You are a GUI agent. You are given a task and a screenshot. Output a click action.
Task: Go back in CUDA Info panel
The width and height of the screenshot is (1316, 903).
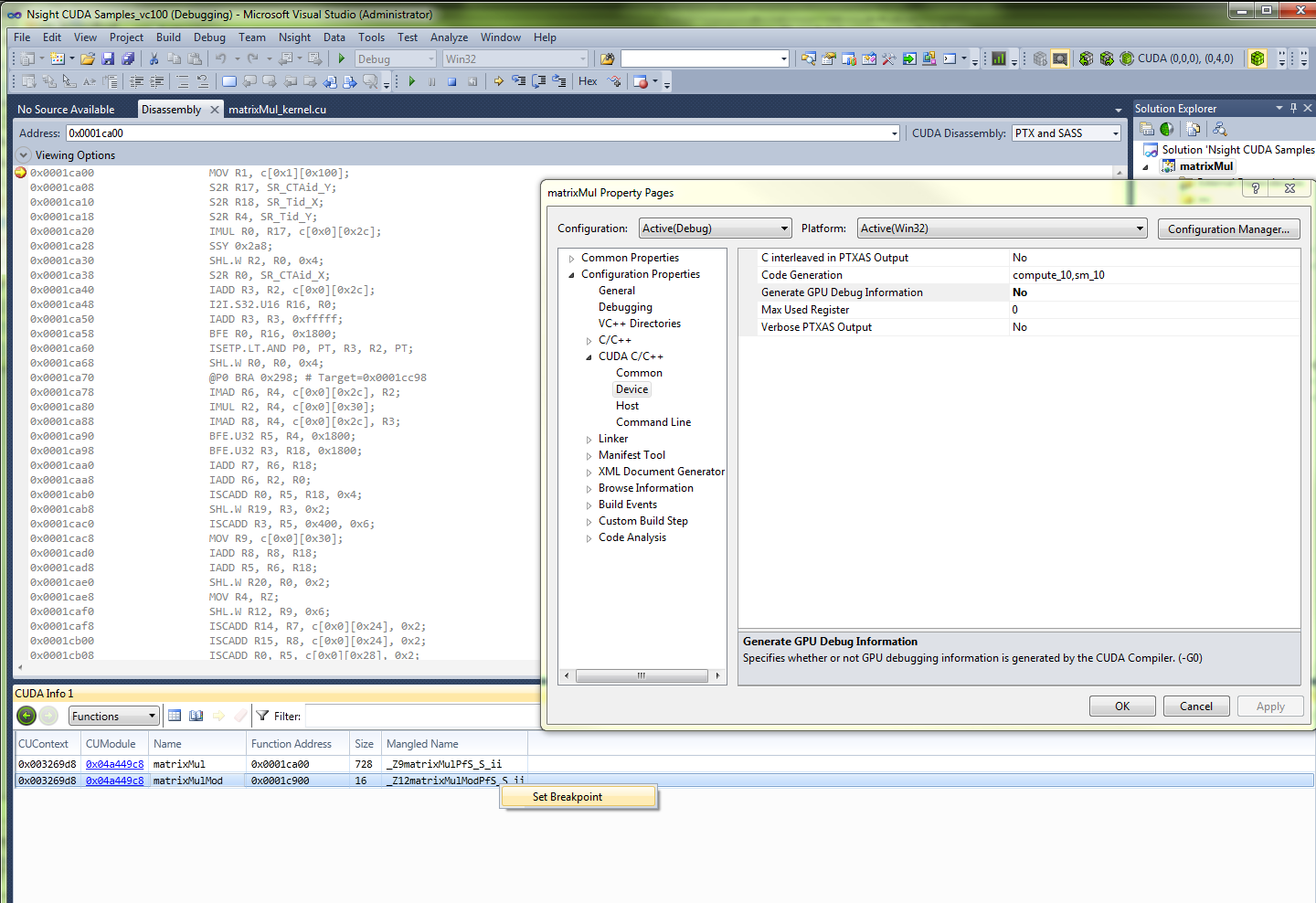(27, 716)
